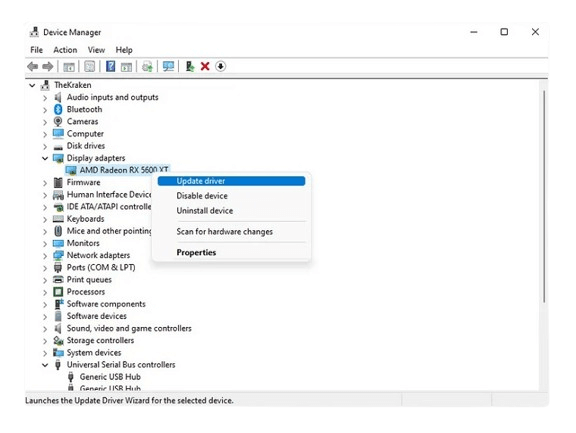The height and width of the screenshot is (433, 576).
Task: Click the red X uninstall device icon
Action: pyautogui.click(x=205, y=66)
